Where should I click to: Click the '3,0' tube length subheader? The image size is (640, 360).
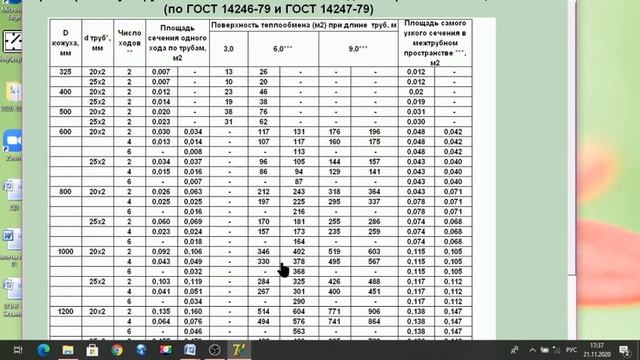pyautogui.click(x=228, y=49)
